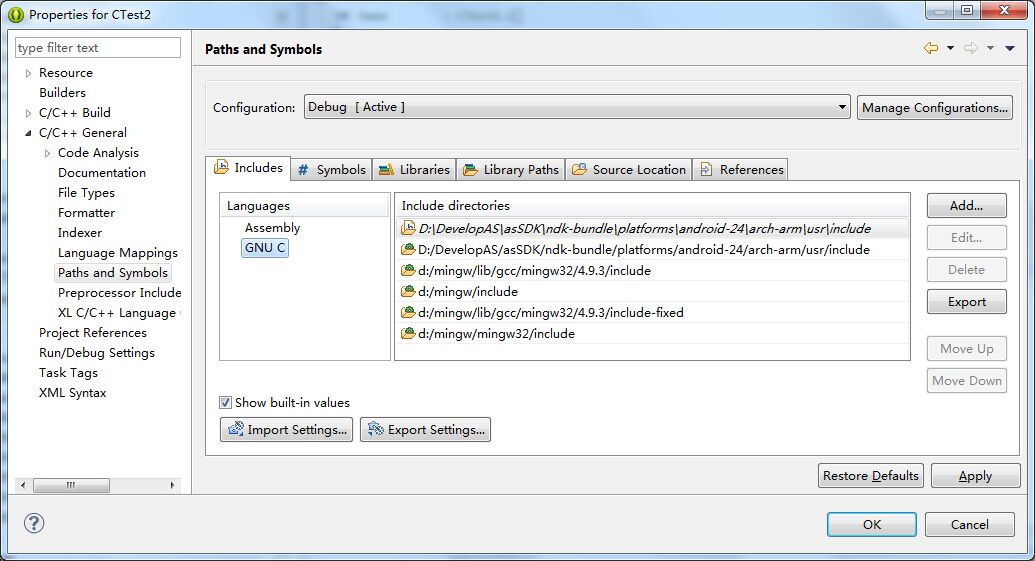The width and height of the screenshot is (1035, 561).
Task: Click the Export Settings button icon
Action: coord(376,429)
